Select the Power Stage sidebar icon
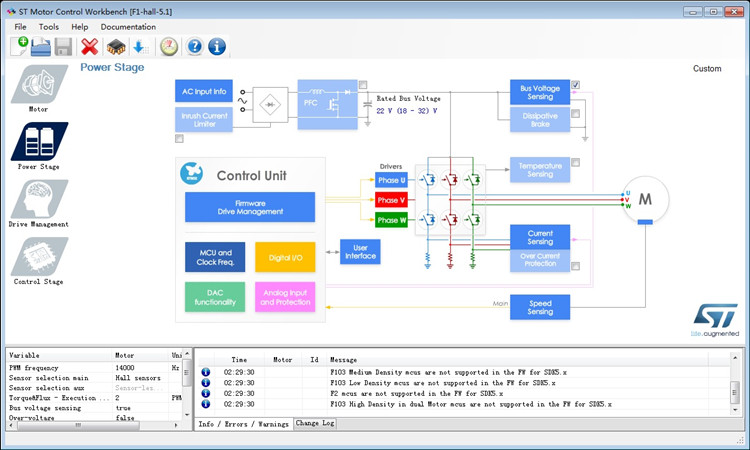This screenshot has height=450, width=750. click(x=39, y=142)
